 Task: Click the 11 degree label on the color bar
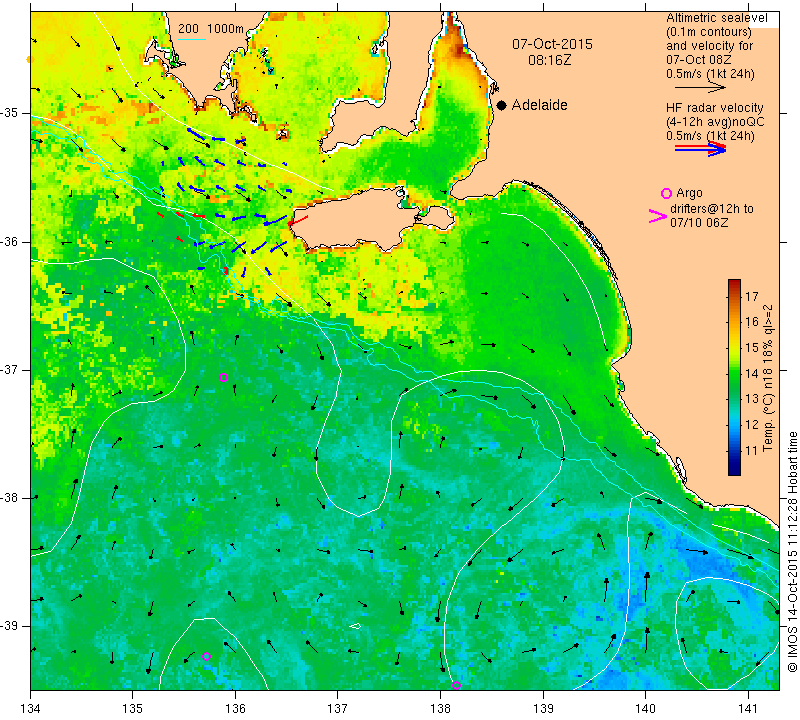(752, 450)
